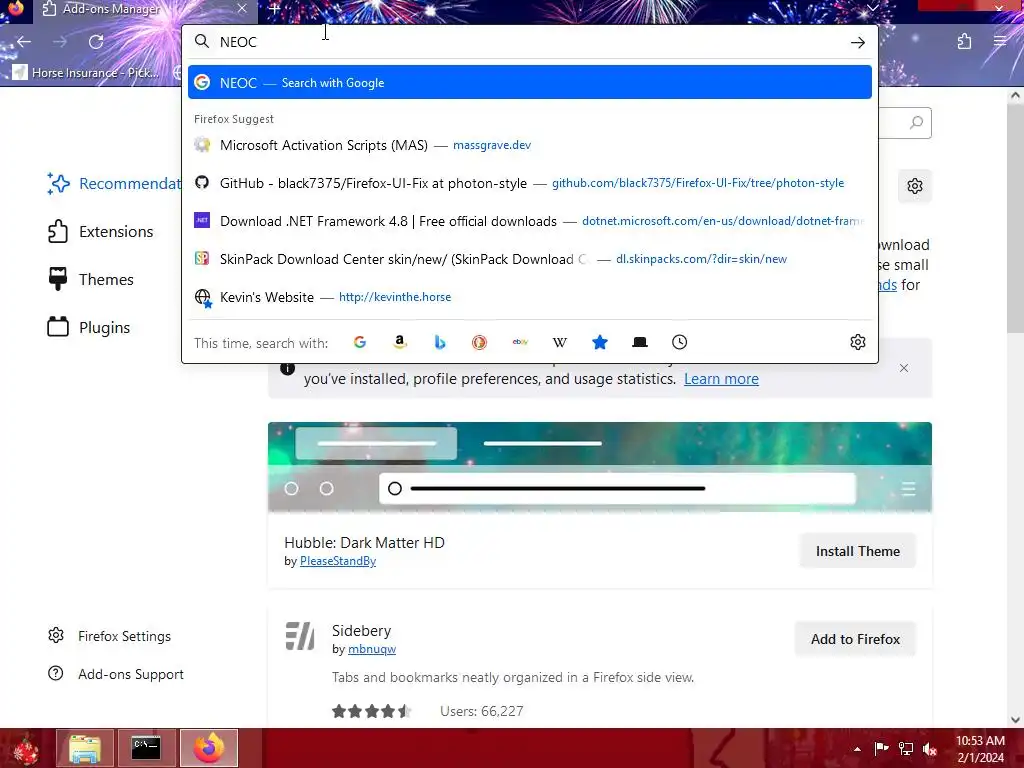This screenshot has height=768, width=1024.
Task: Open List all tabs dropdown arrow
Action: 872,8
